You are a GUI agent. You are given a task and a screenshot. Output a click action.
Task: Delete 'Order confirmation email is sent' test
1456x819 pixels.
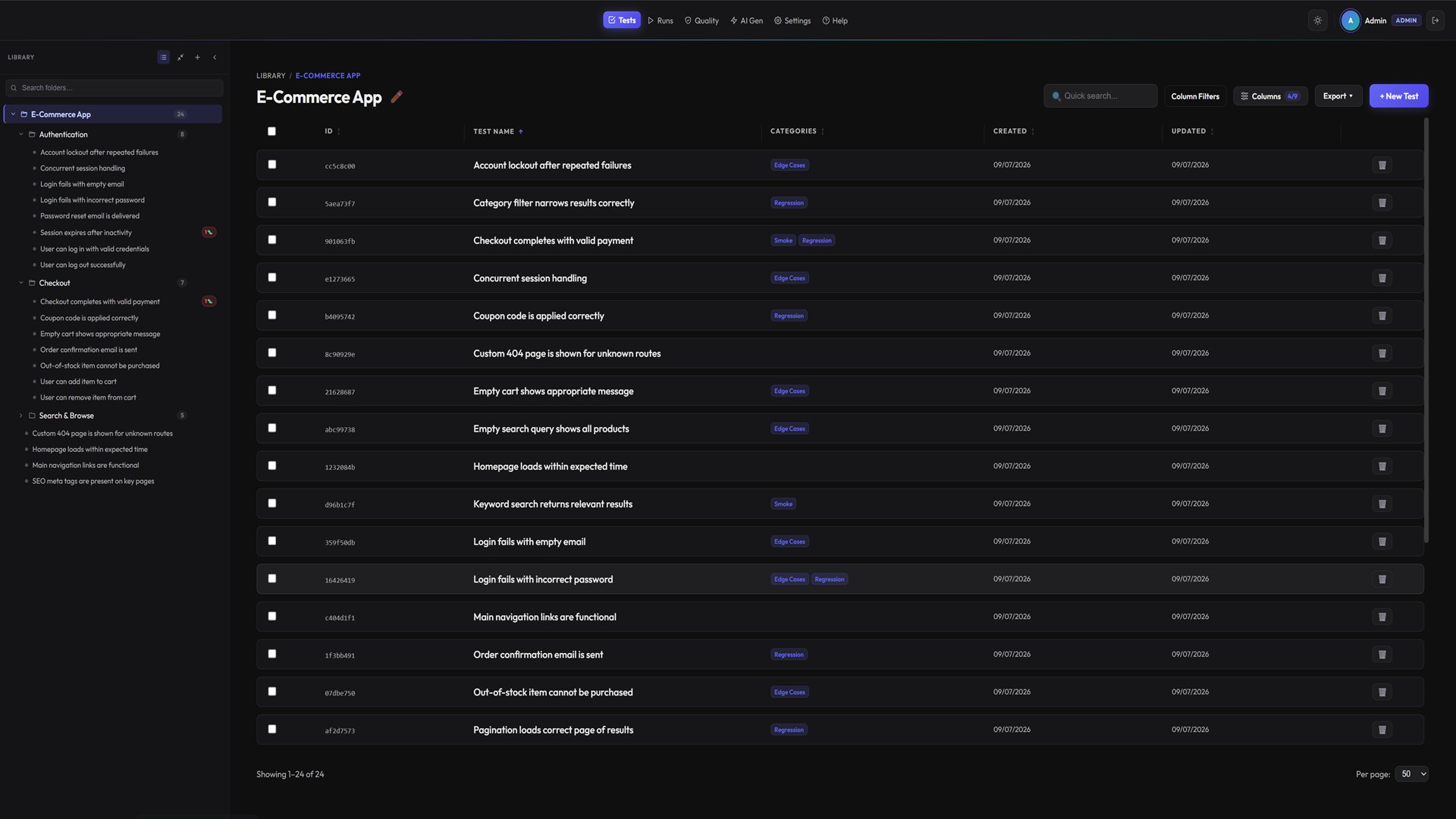[x=1382, y=654]
